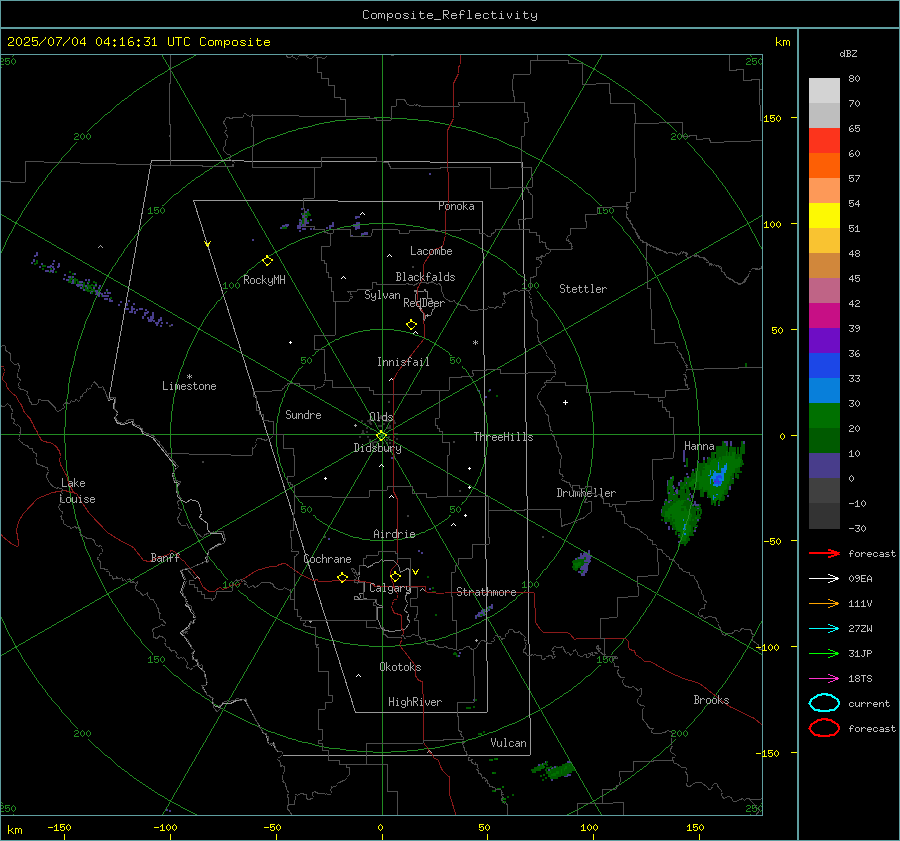Click the orange 111V arrow icon
900x841 pixels.
pyautogui.click(x=824, y=603)
